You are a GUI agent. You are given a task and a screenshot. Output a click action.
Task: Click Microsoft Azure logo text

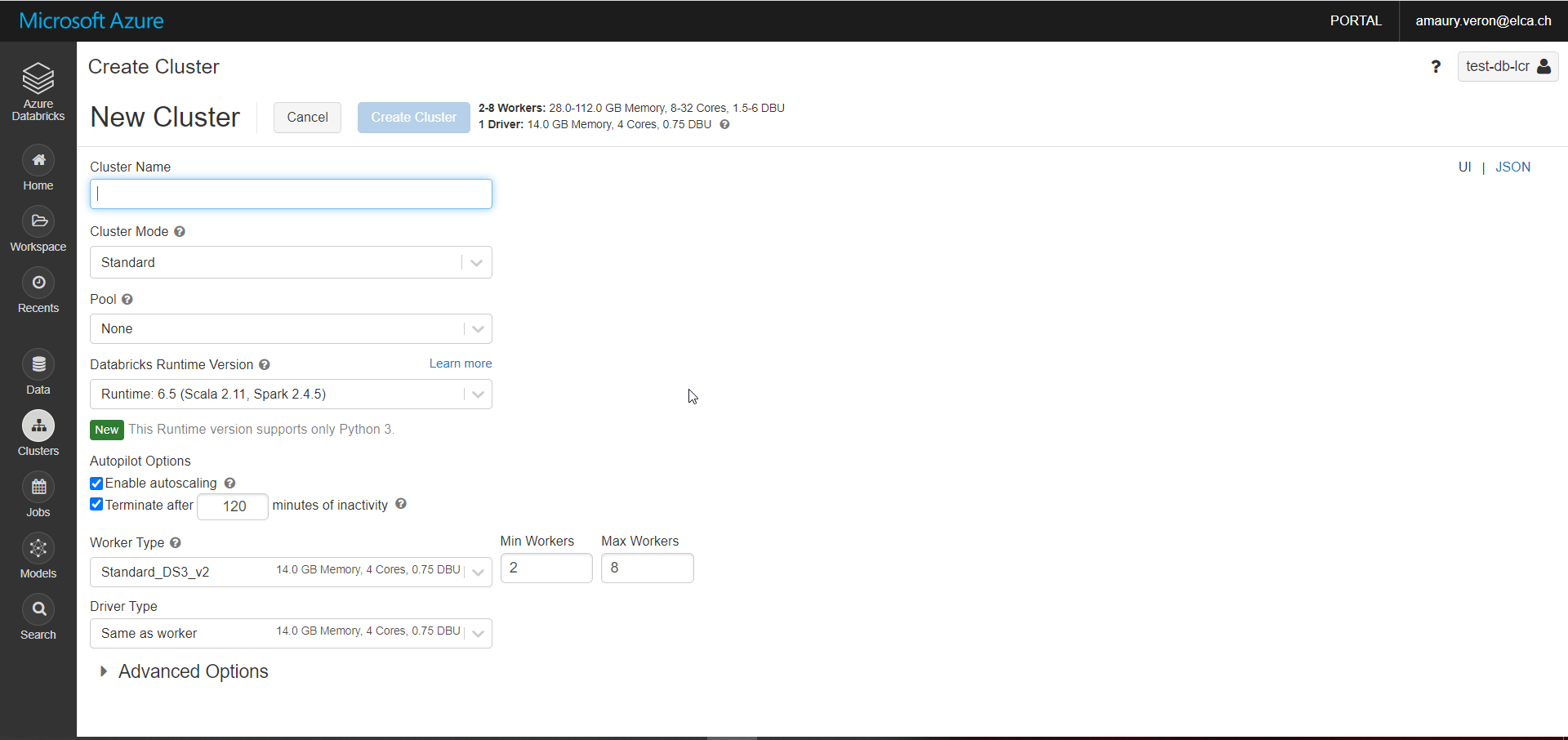click(91, 20)
